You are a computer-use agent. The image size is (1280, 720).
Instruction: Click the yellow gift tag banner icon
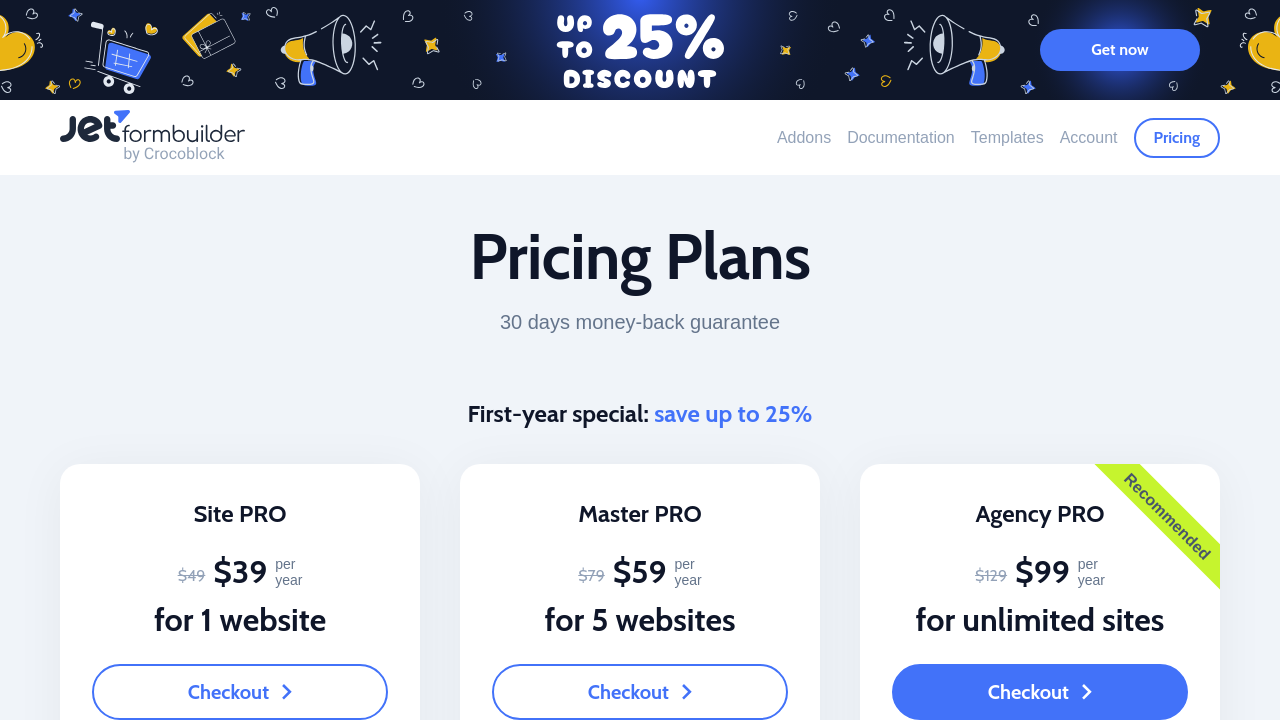click(209, 35)
